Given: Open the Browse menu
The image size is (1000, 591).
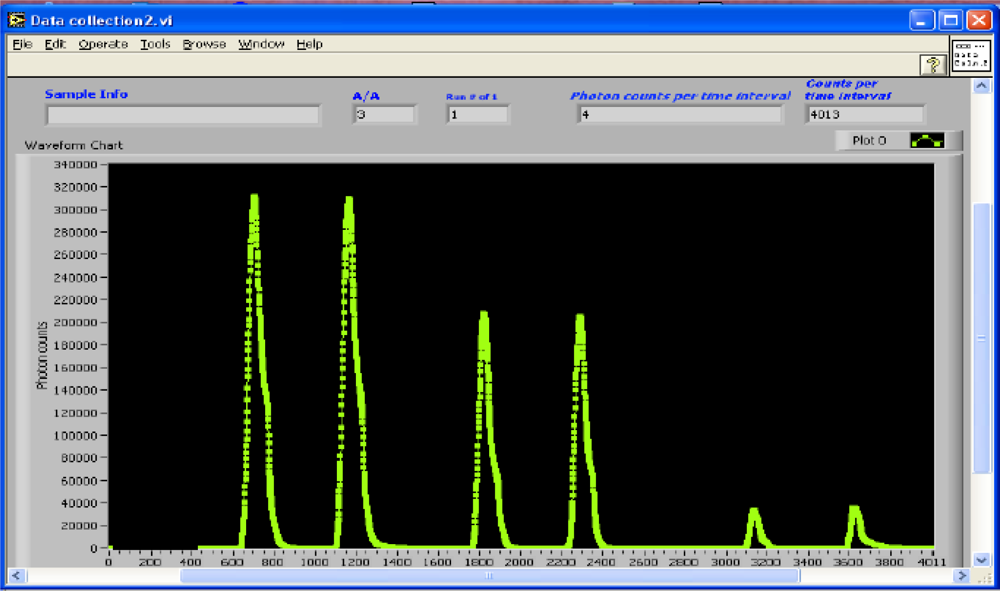Looking at the screenshot, I should coord(204,44).
